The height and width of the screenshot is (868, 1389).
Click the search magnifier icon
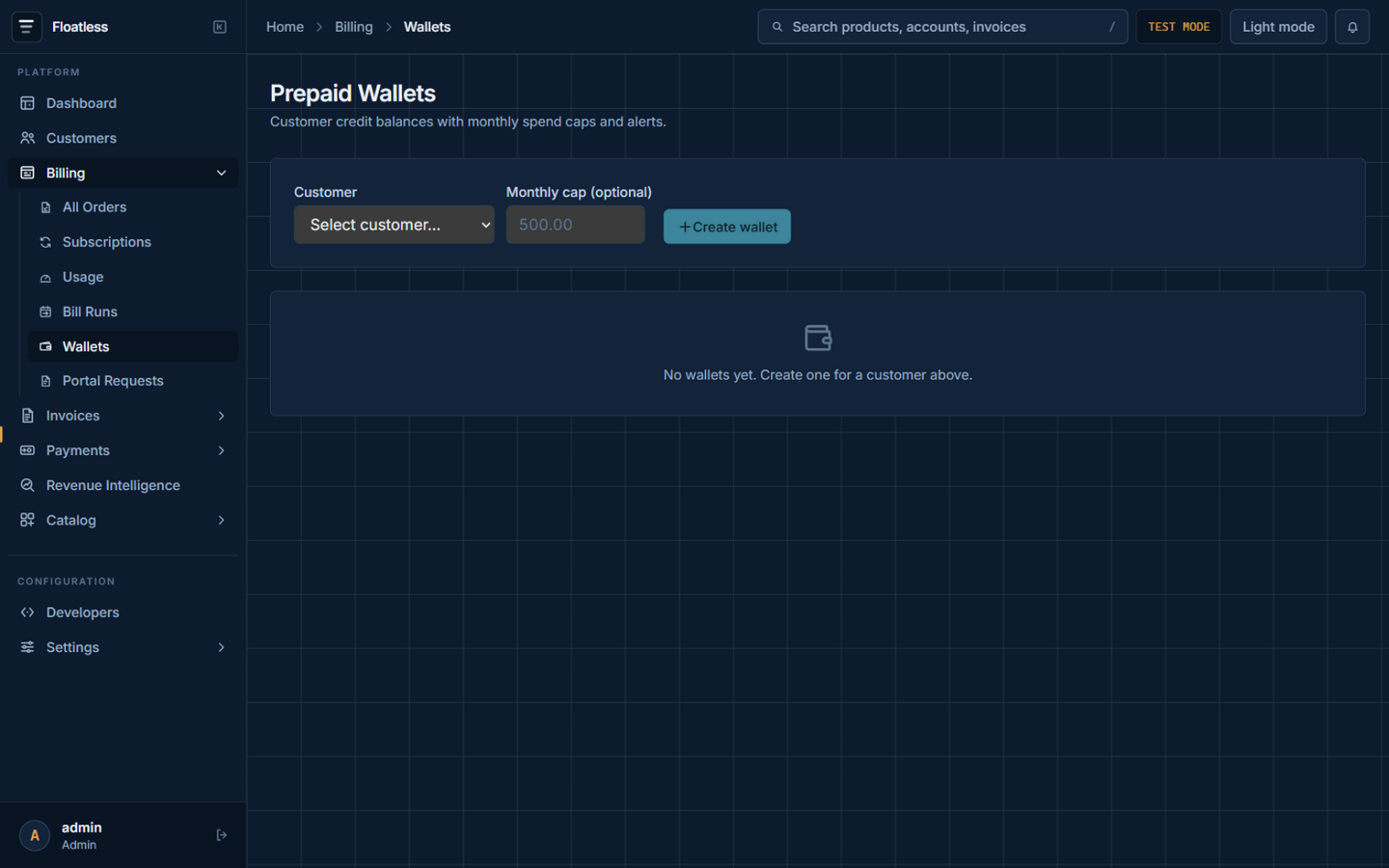777,27
